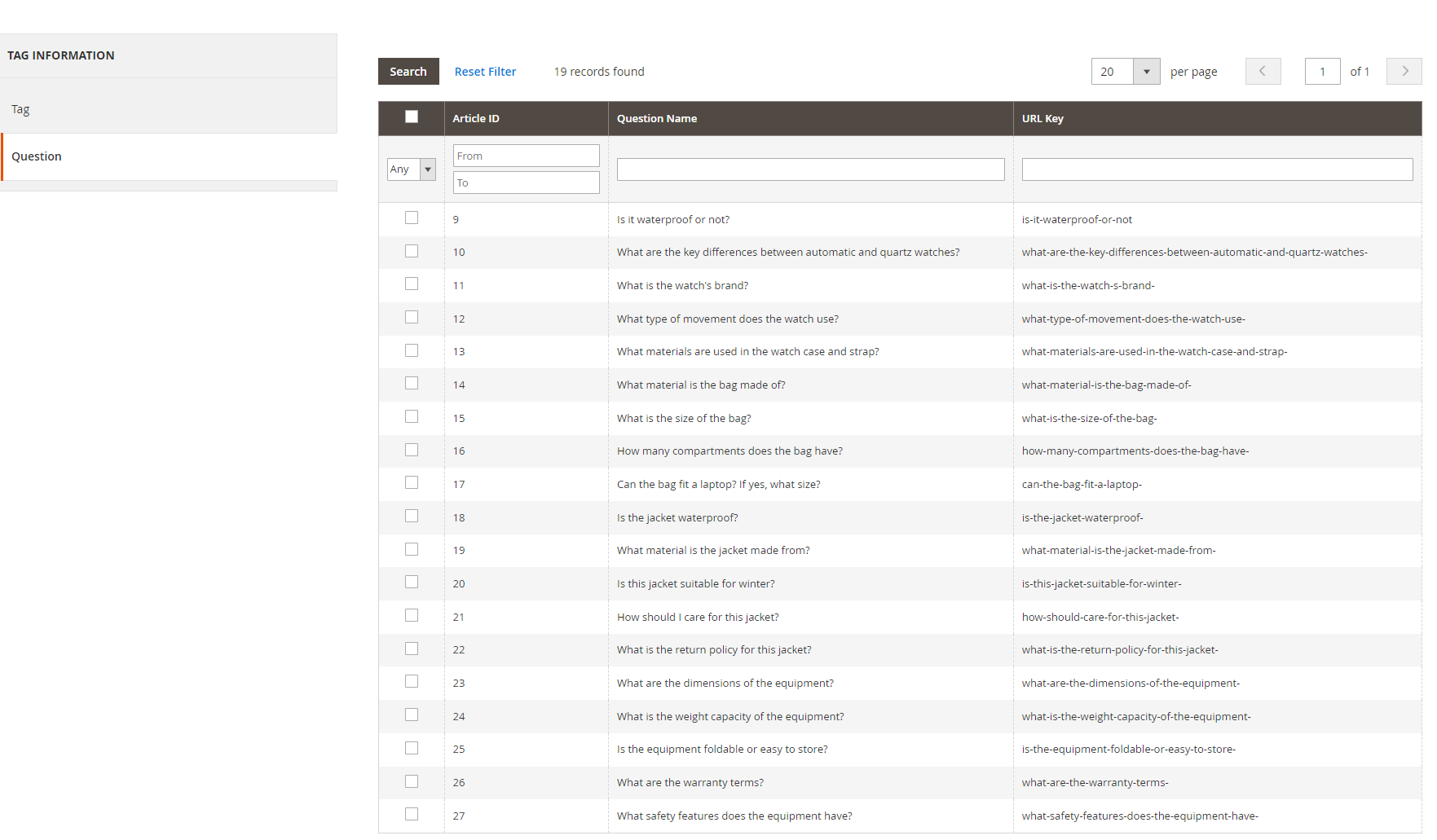Click the page number input field

tap(1322, 72)
